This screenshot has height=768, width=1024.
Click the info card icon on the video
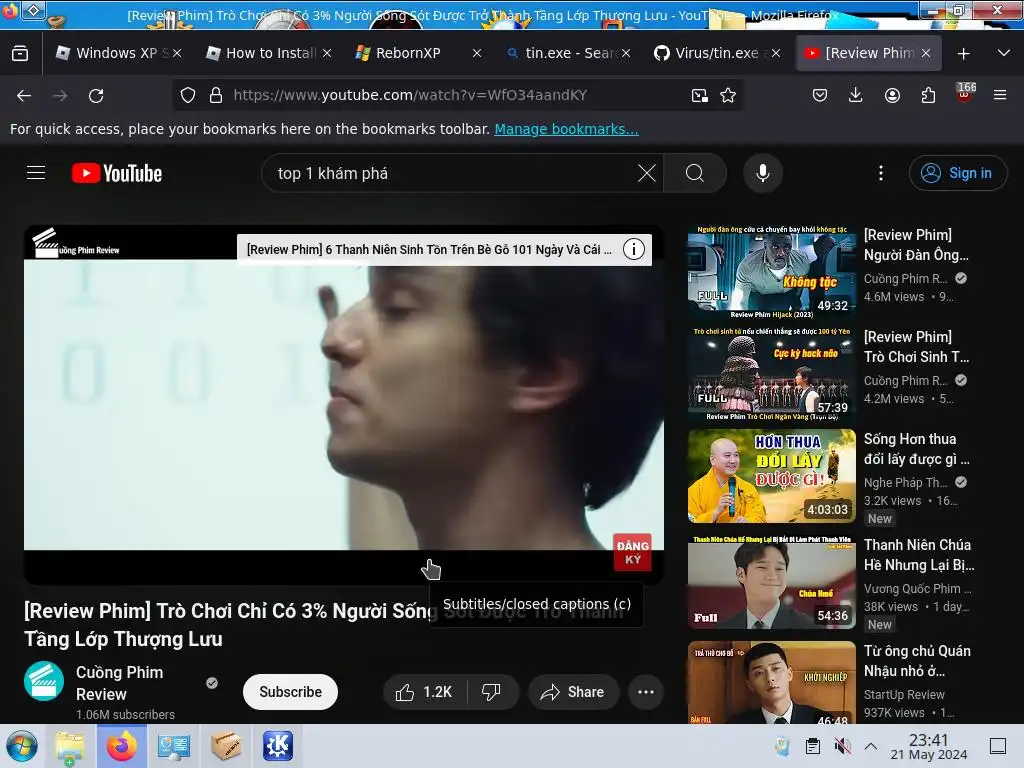pos(633,249)
